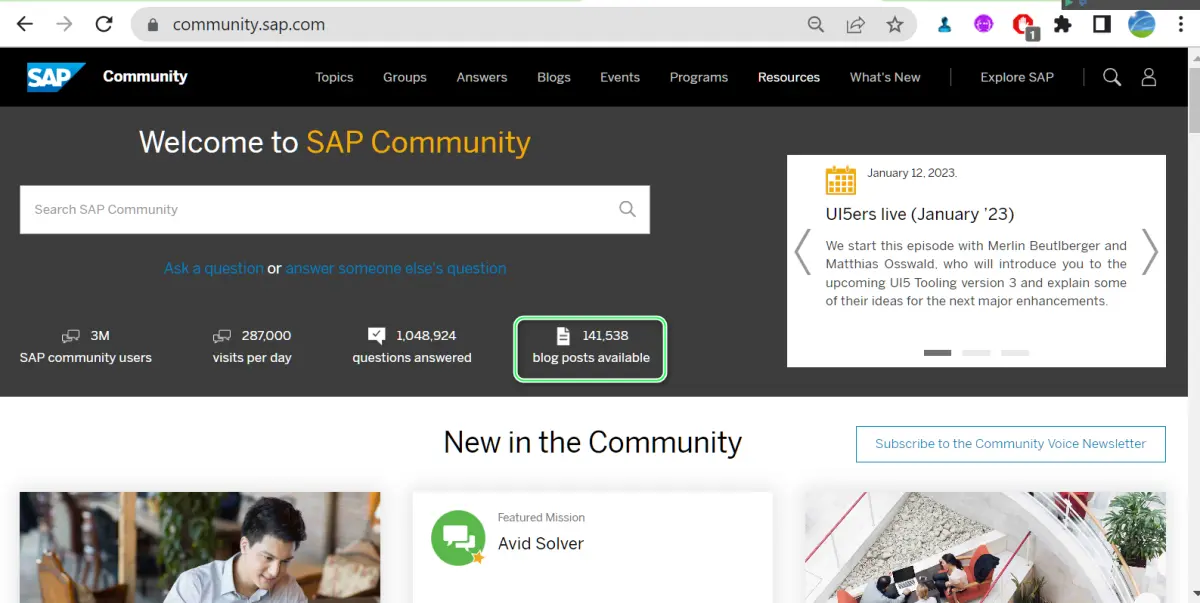Click the Community header text
This screenshot has height=603, width=1200.
[145, 76]
